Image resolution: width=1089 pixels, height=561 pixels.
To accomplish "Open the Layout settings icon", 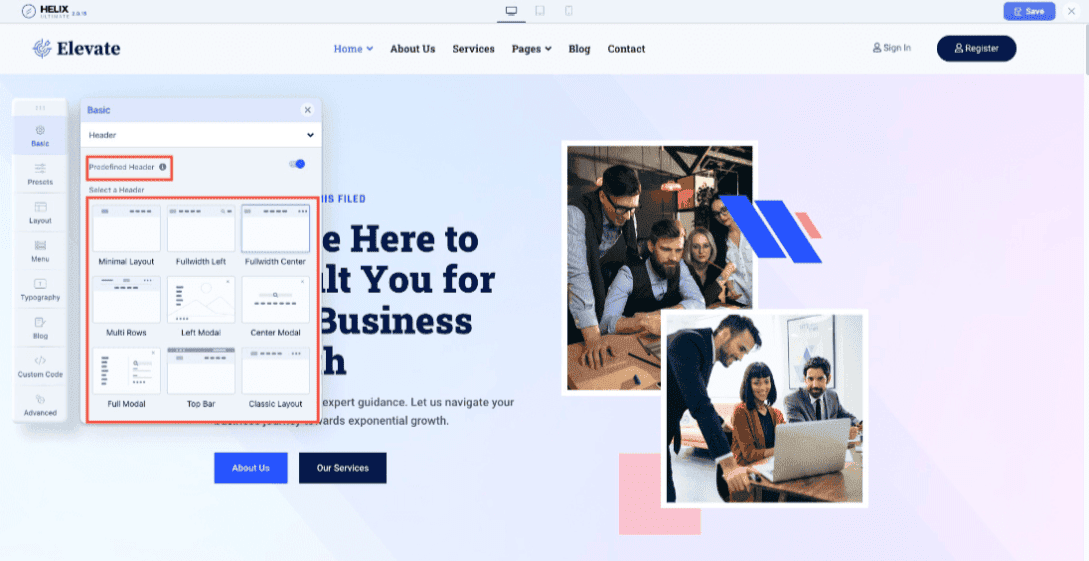I will coord(40,212).
